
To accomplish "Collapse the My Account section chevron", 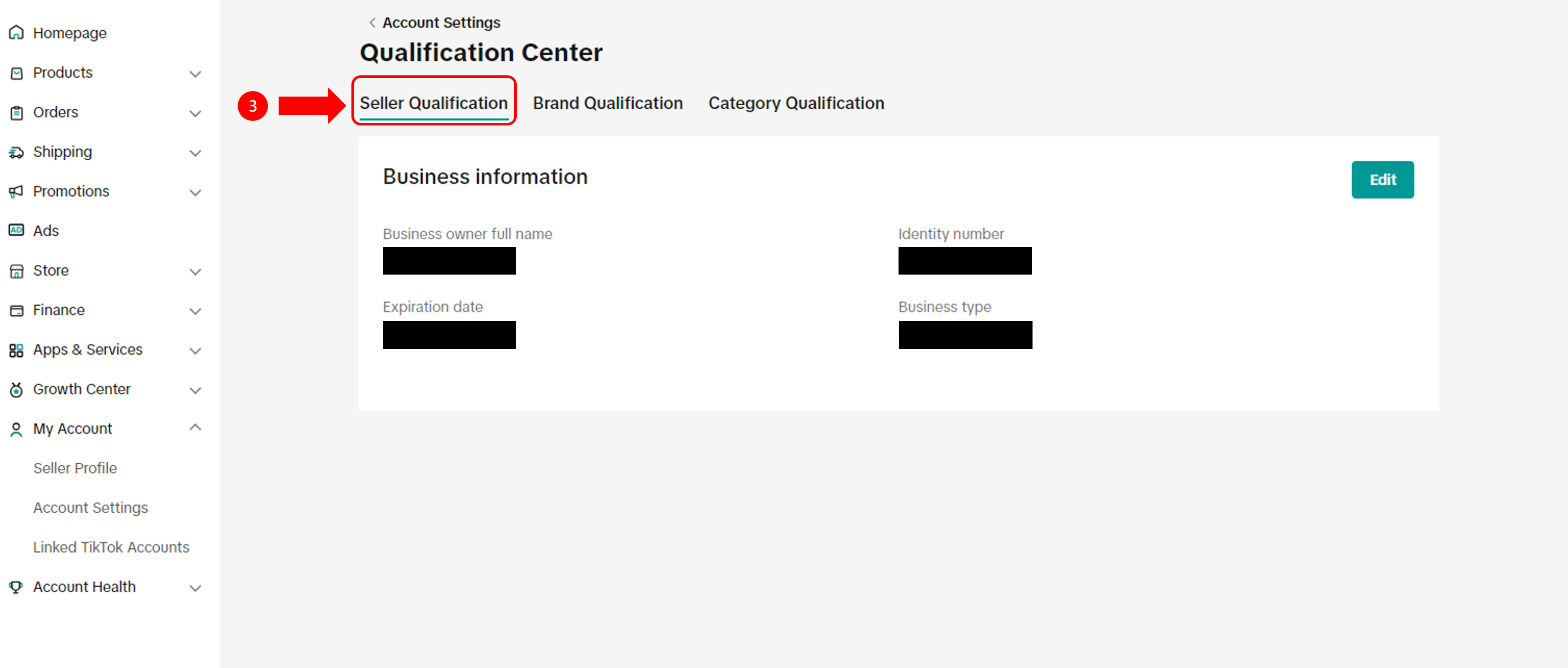I will click(x=195, y=427).
